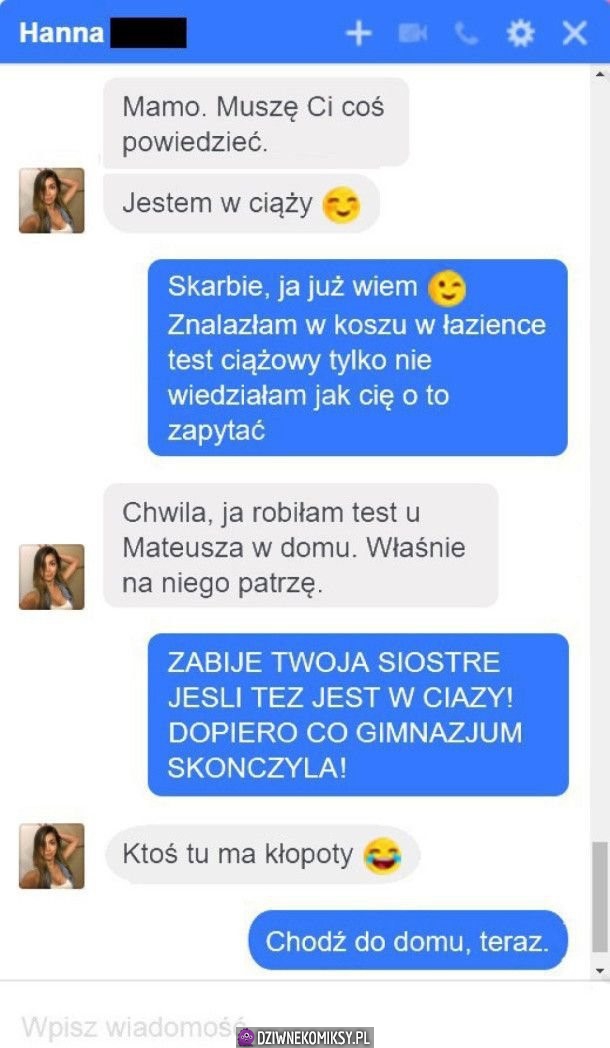Select the 'ZABIJE TWOJA SIOSTRE' message bubble
Viewport: 610px width, 1048px height.
358,714
